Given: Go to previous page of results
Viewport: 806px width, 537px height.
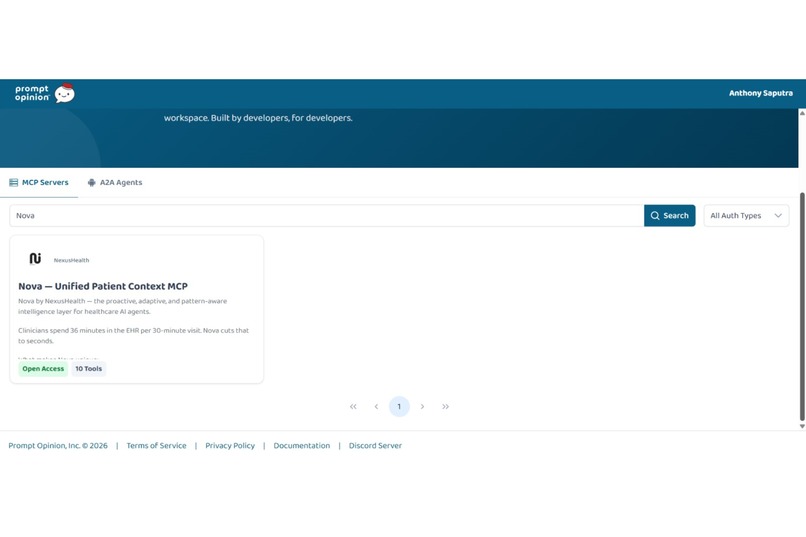Looking at the screenshot, I should pos(376,406).
